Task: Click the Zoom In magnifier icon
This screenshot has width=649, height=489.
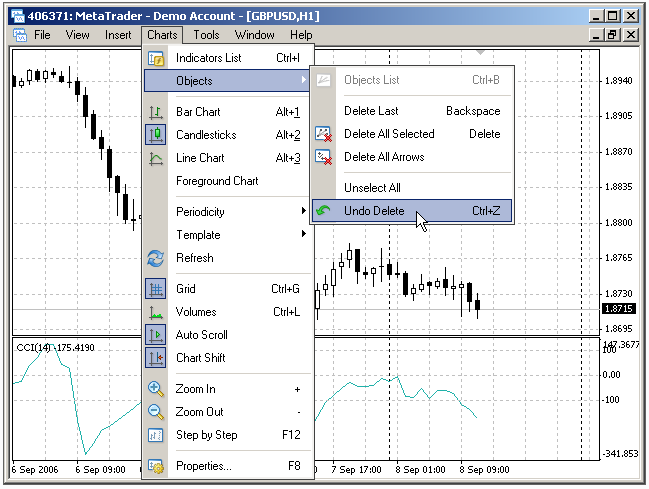Action: pos(156,389)
